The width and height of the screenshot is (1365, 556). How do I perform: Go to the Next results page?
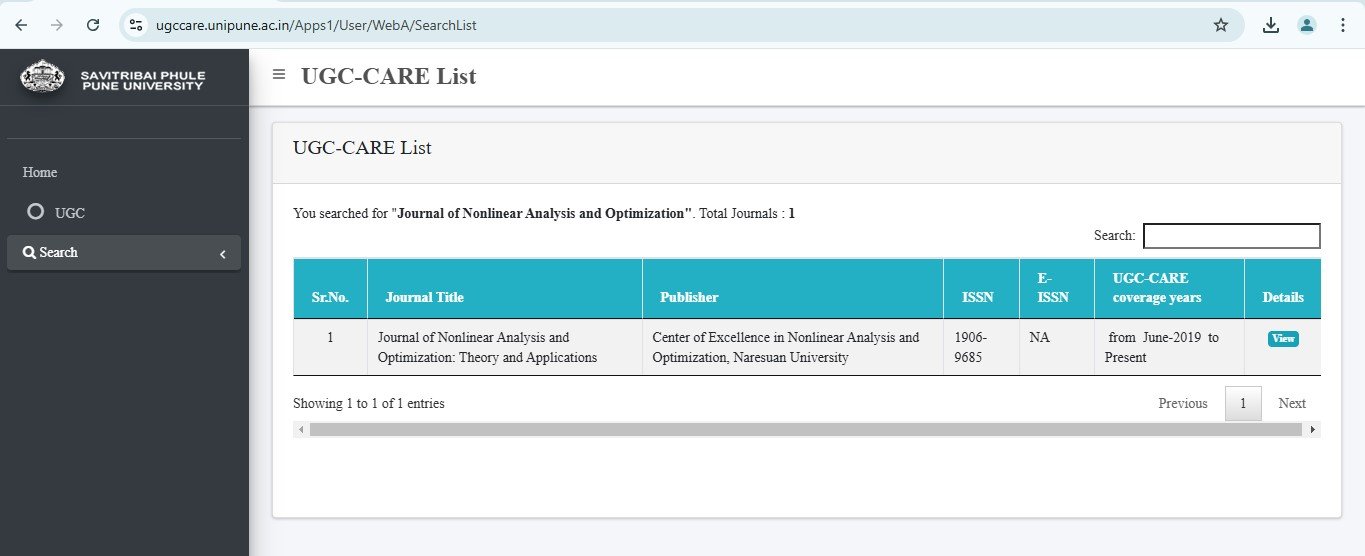[1292, 403]
